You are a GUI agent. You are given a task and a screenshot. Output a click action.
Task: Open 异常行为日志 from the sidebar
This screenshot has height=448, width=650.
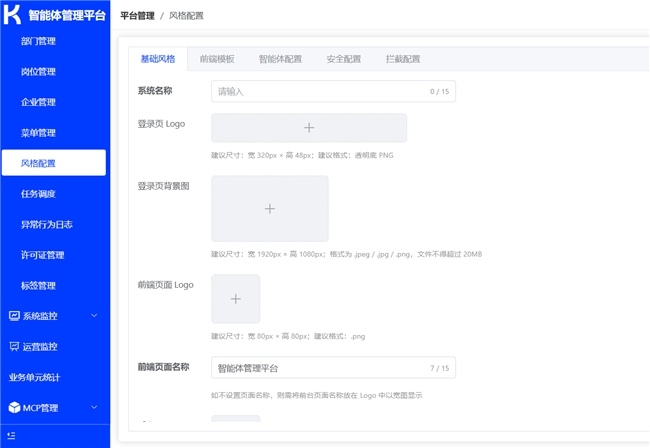click(x=46, y=224)
